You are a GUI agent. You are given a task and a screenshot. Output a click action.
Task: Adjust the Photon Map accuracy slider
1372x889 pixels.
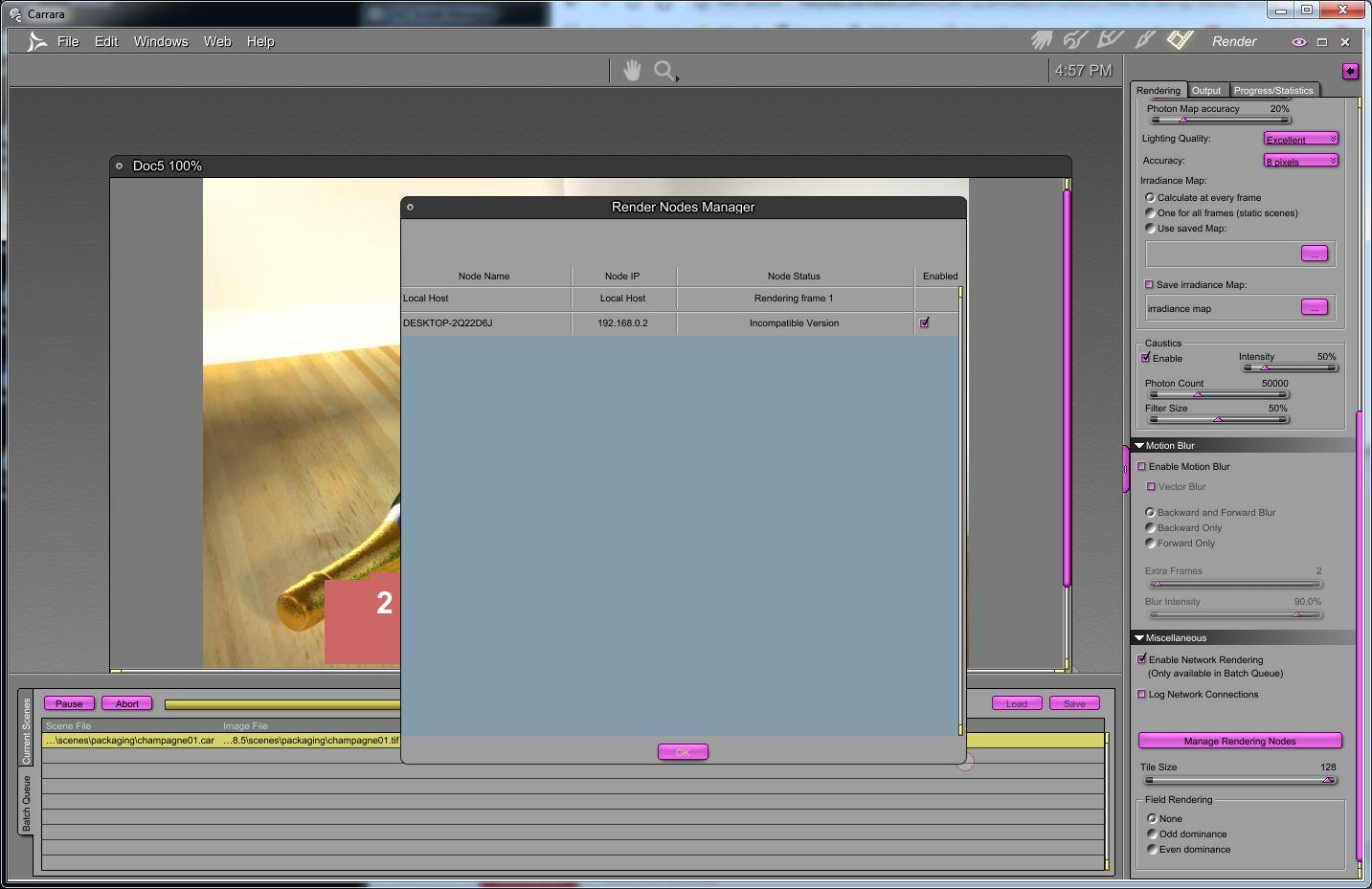(x=1220, y=120)
